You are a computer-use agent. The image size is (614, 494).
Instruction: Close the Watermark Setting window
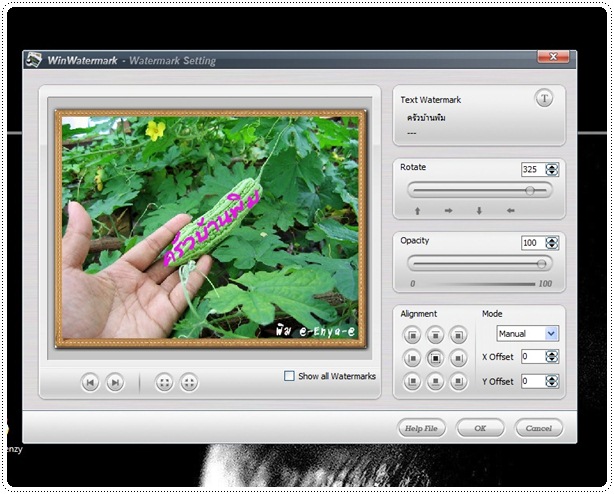[x=553, y=57]
